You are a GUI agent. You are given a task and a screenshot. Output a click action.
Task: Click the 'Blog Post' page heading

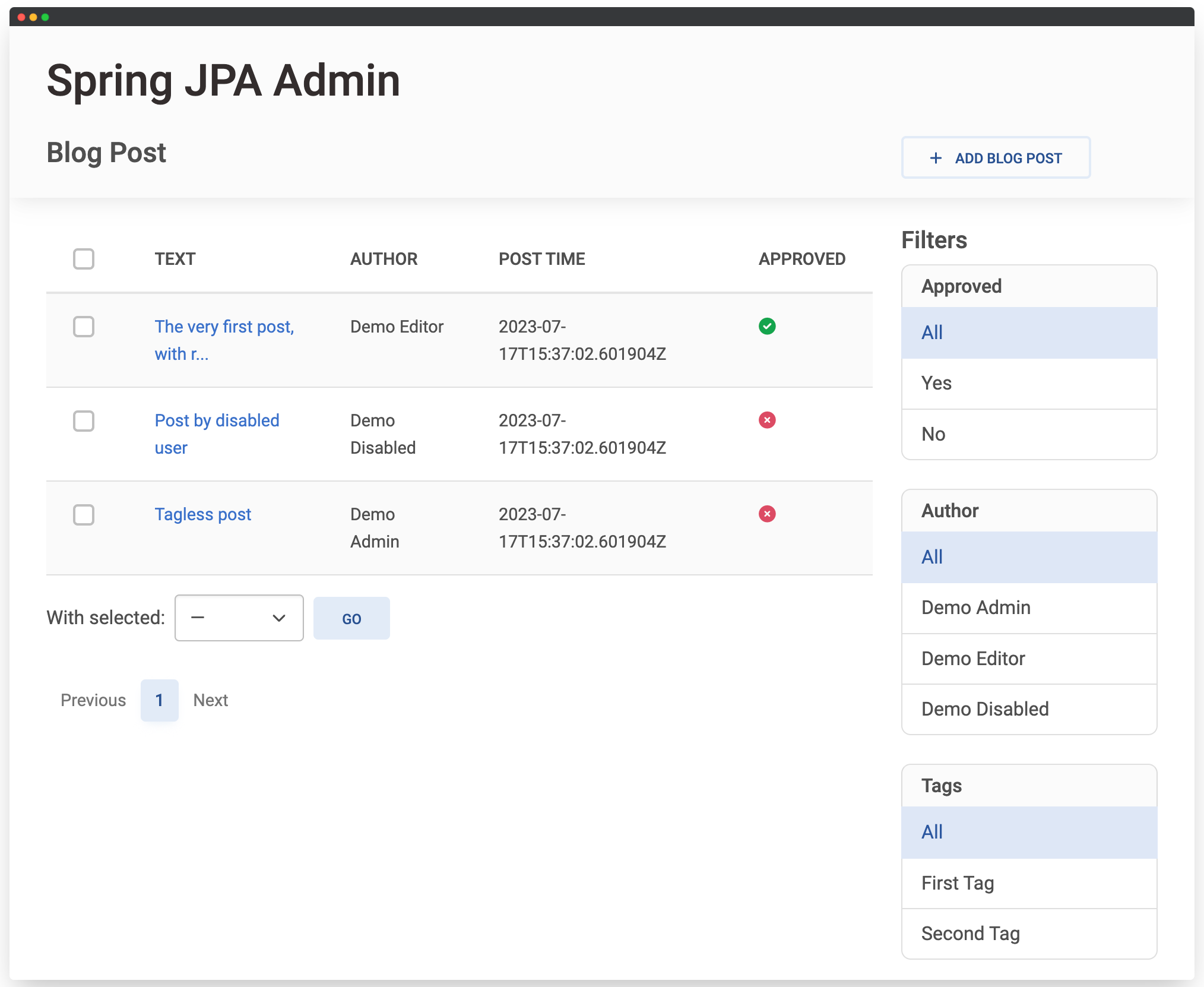106,153
